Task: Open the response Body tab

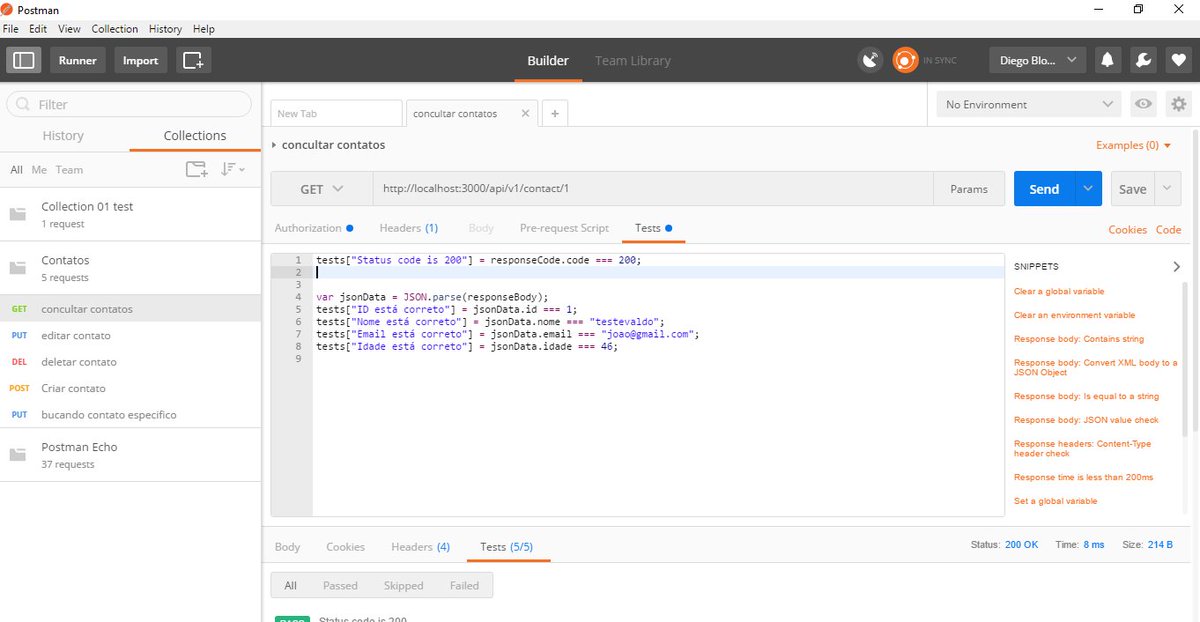Action: point(287,547)
